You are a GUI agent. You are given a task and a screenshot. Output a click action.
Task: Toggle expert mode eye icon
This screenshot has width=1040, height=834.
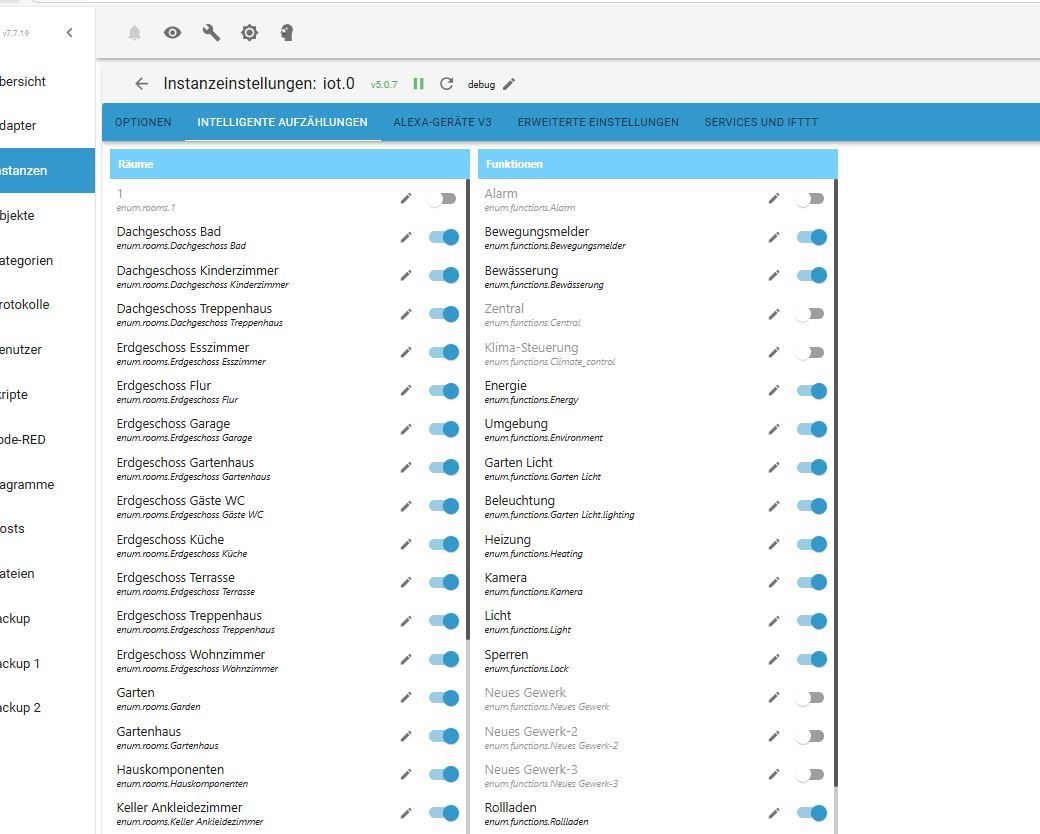[172, 33]
